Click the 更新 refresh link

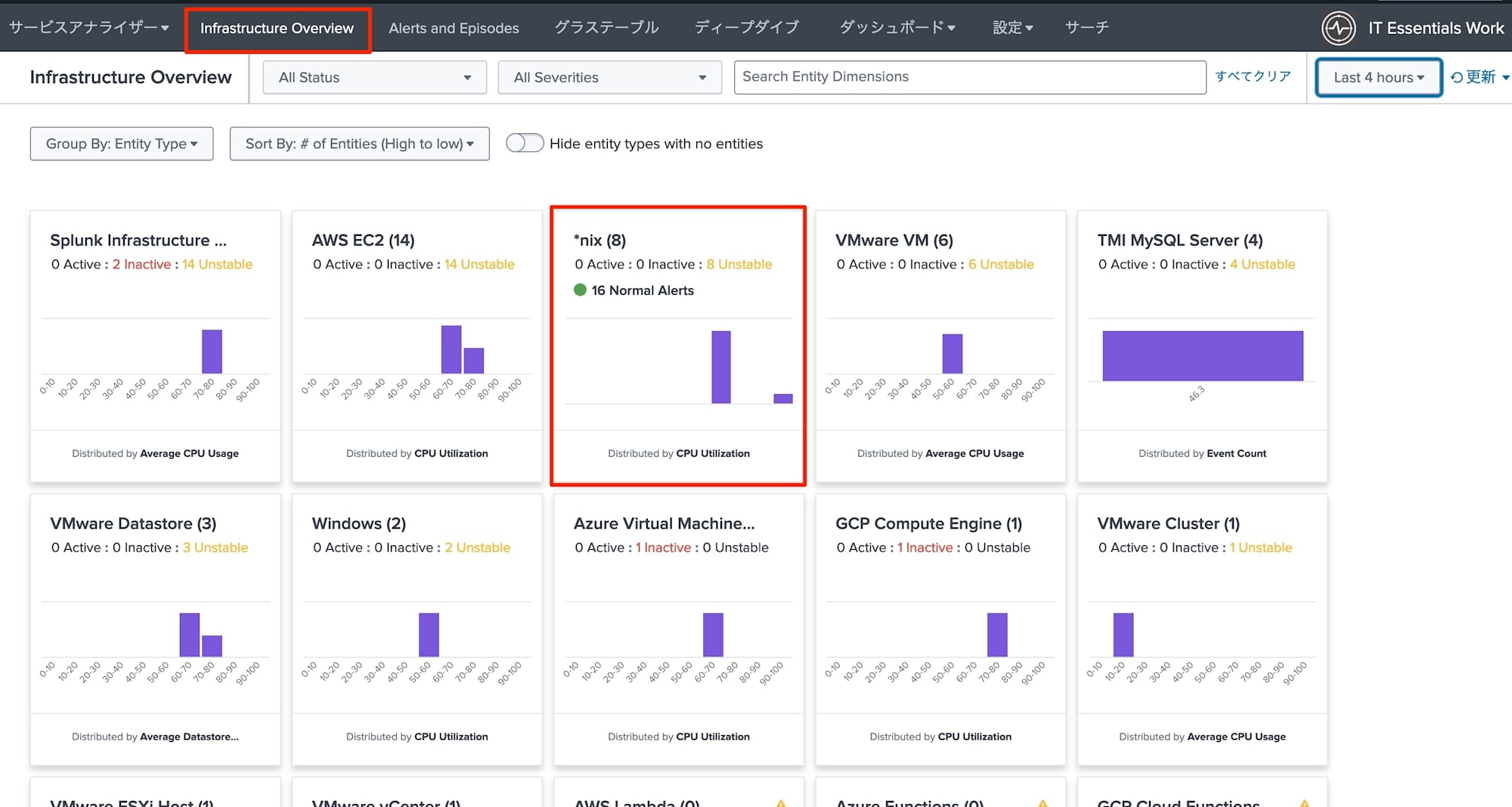1480,77
